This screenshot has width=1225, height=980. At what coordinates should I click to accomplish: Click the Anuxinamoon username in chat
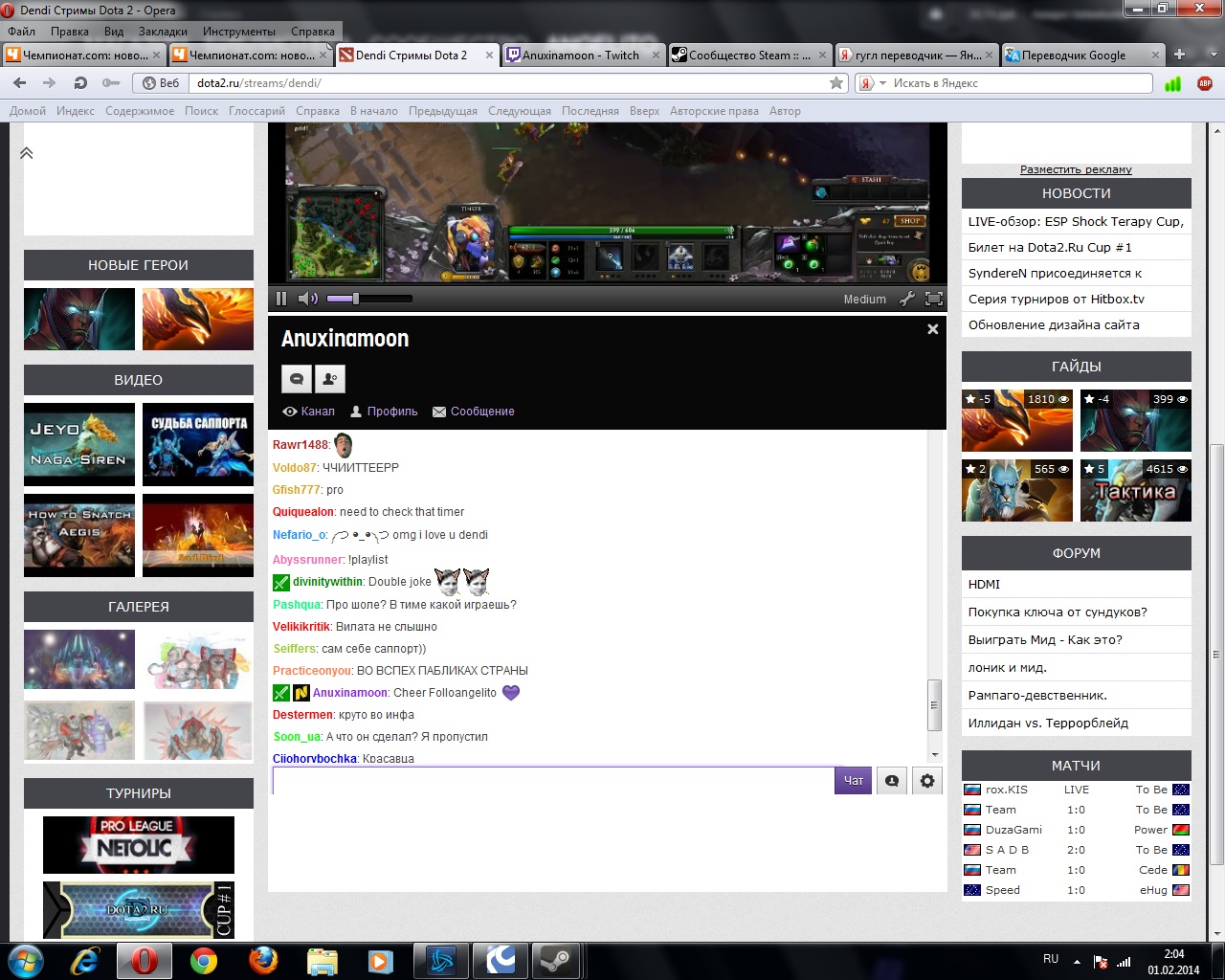click(350, 693)
